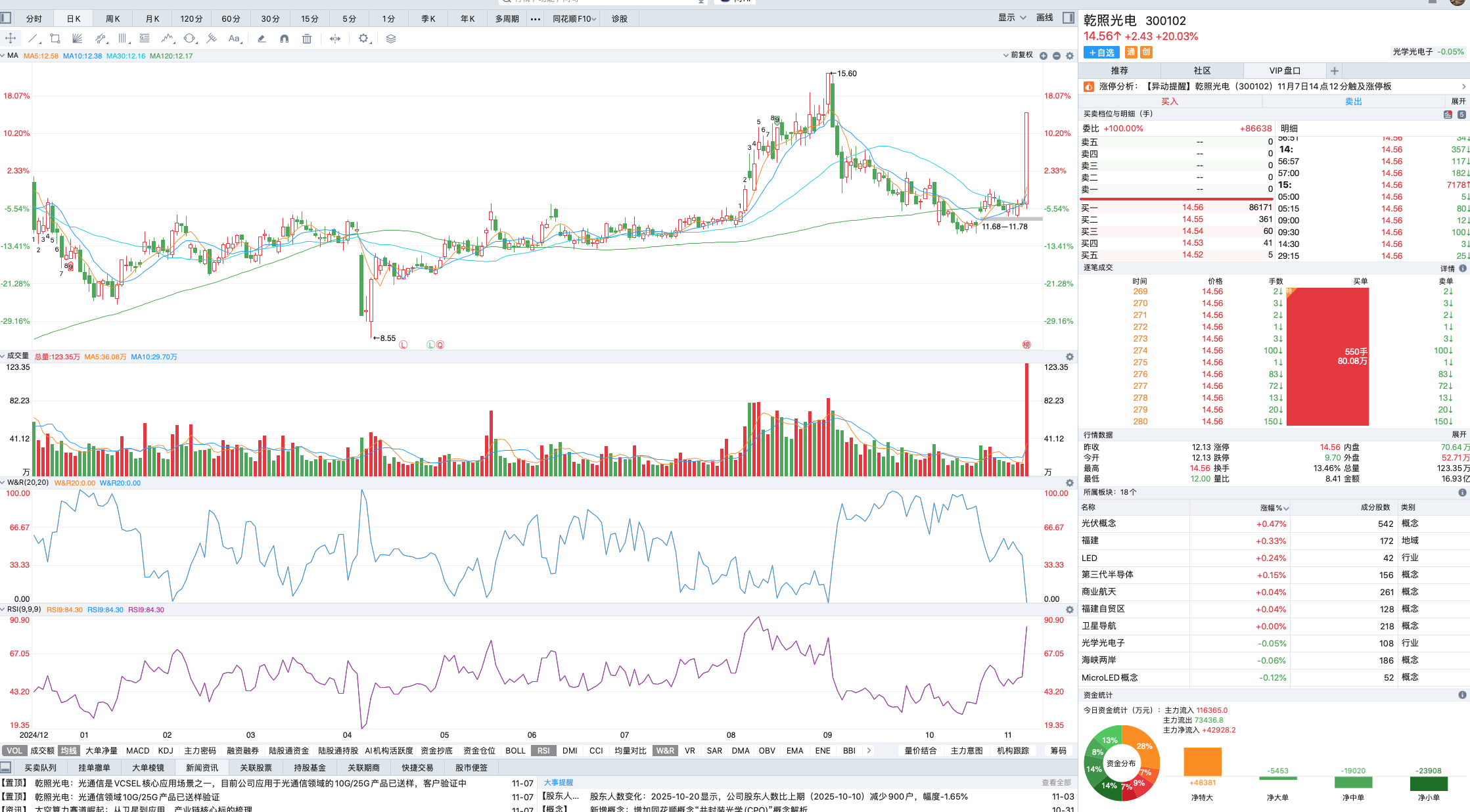
Task: Click the trash delete drawings icon
Action: point(307,39)
